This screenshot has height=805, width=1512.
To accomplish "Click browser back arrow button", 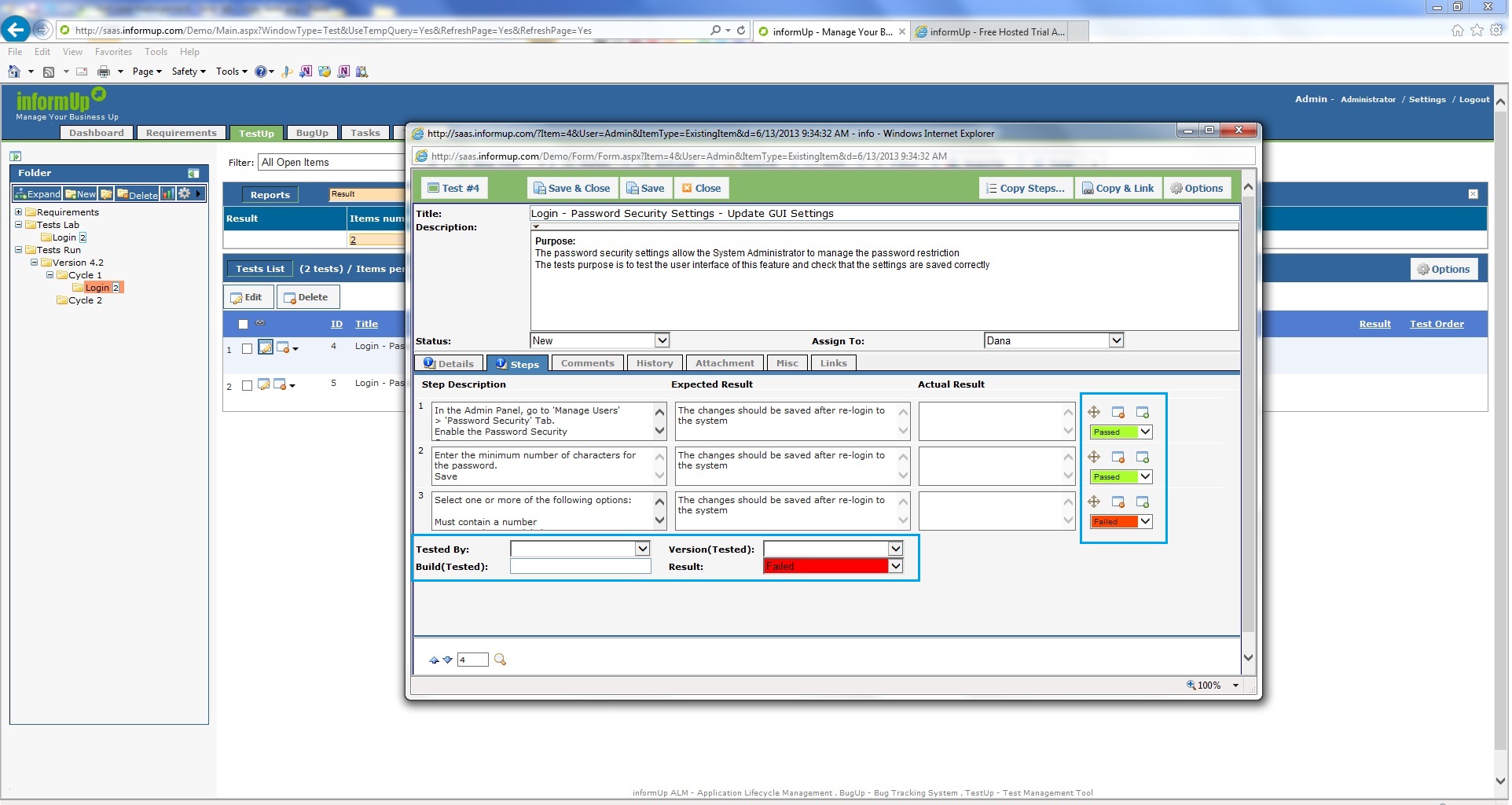I will coord(16,30).
